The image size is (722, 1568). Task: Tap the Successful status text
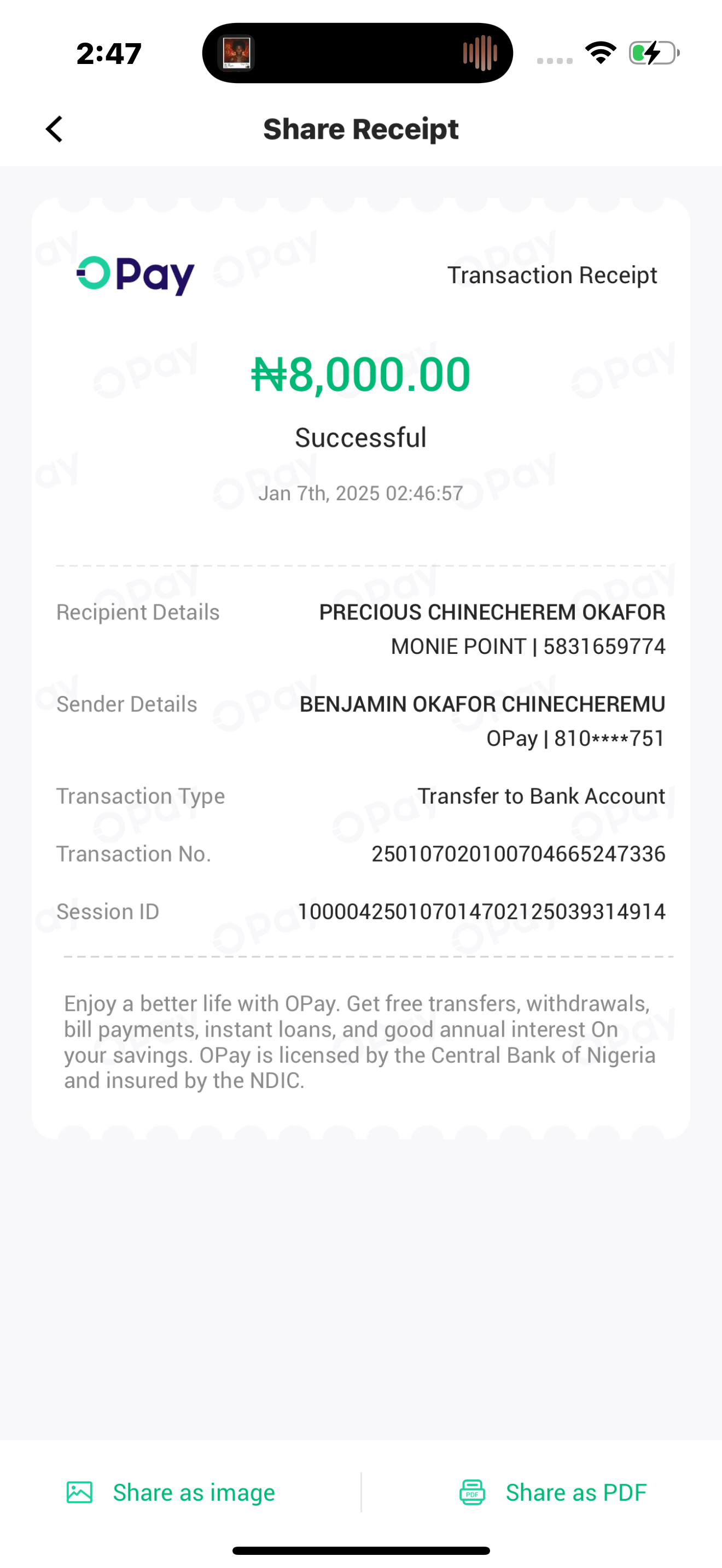pyautogui.click(x=360, y=438)
